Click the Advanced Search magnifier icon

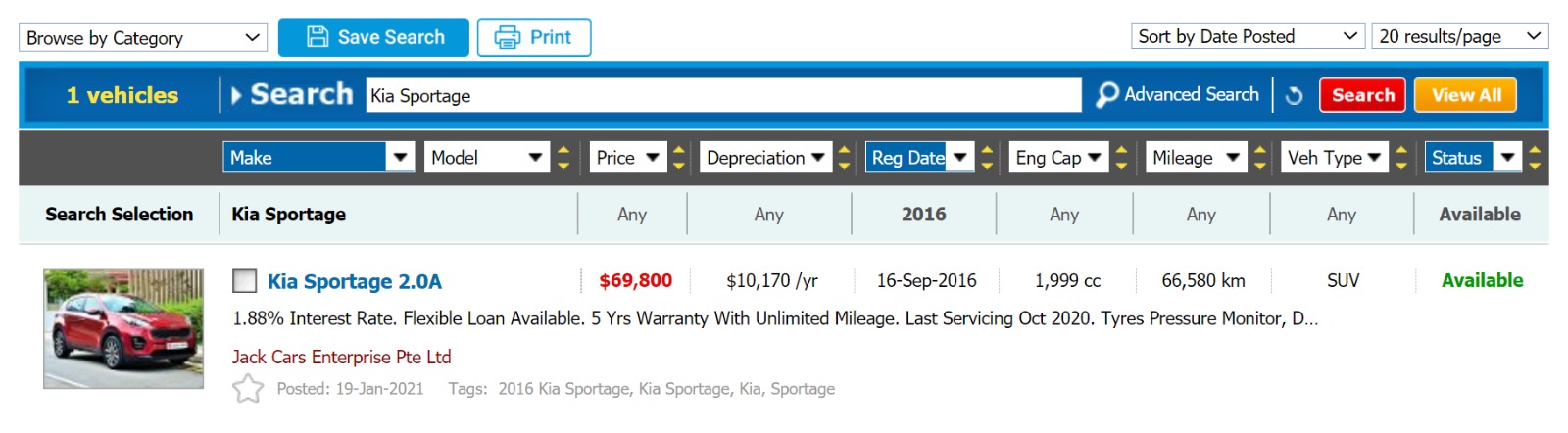click(x=1107, y=95)
